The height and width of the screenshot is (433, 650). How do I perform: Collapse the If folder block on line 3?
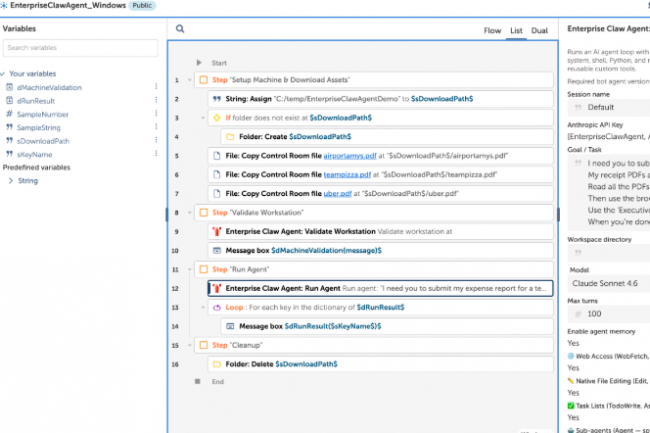tap(203, 118)
